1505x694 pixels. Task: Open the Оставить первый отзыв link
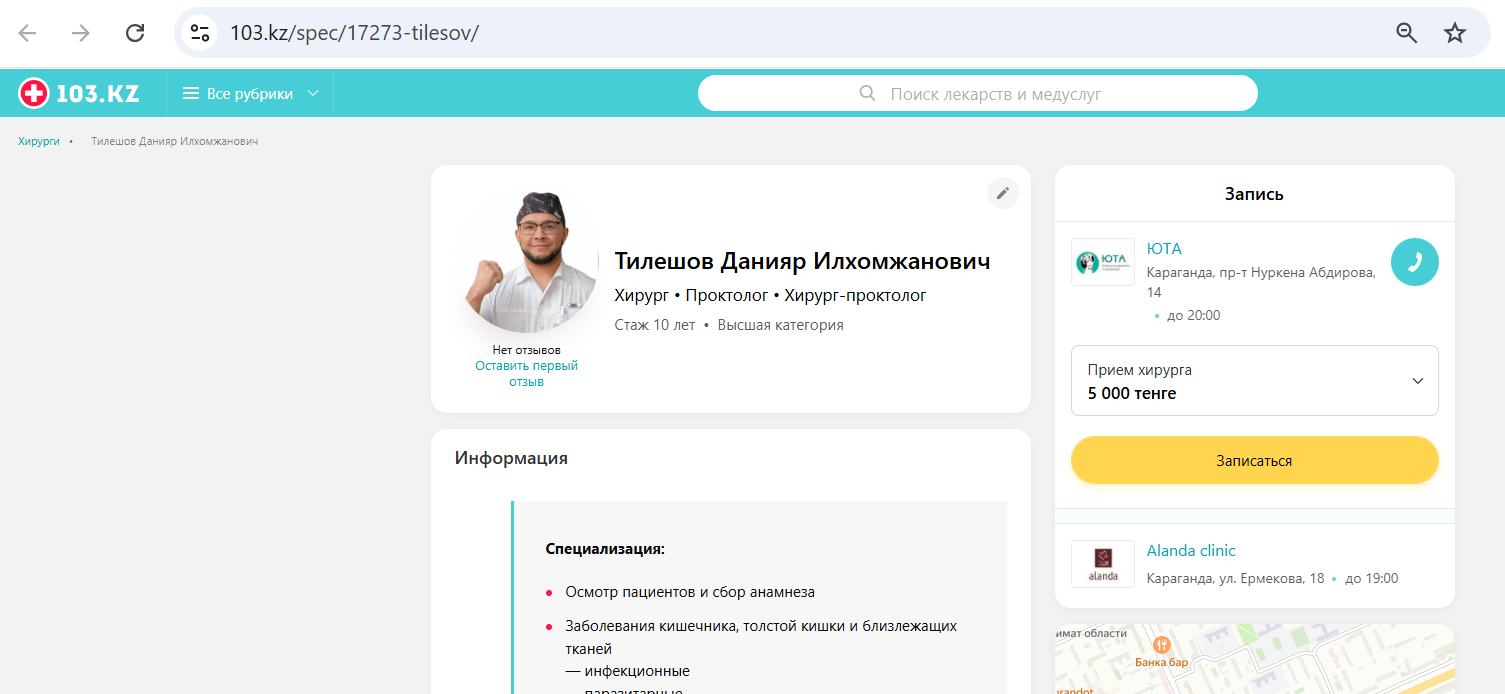pyautogui.click(x=526, y=373)
